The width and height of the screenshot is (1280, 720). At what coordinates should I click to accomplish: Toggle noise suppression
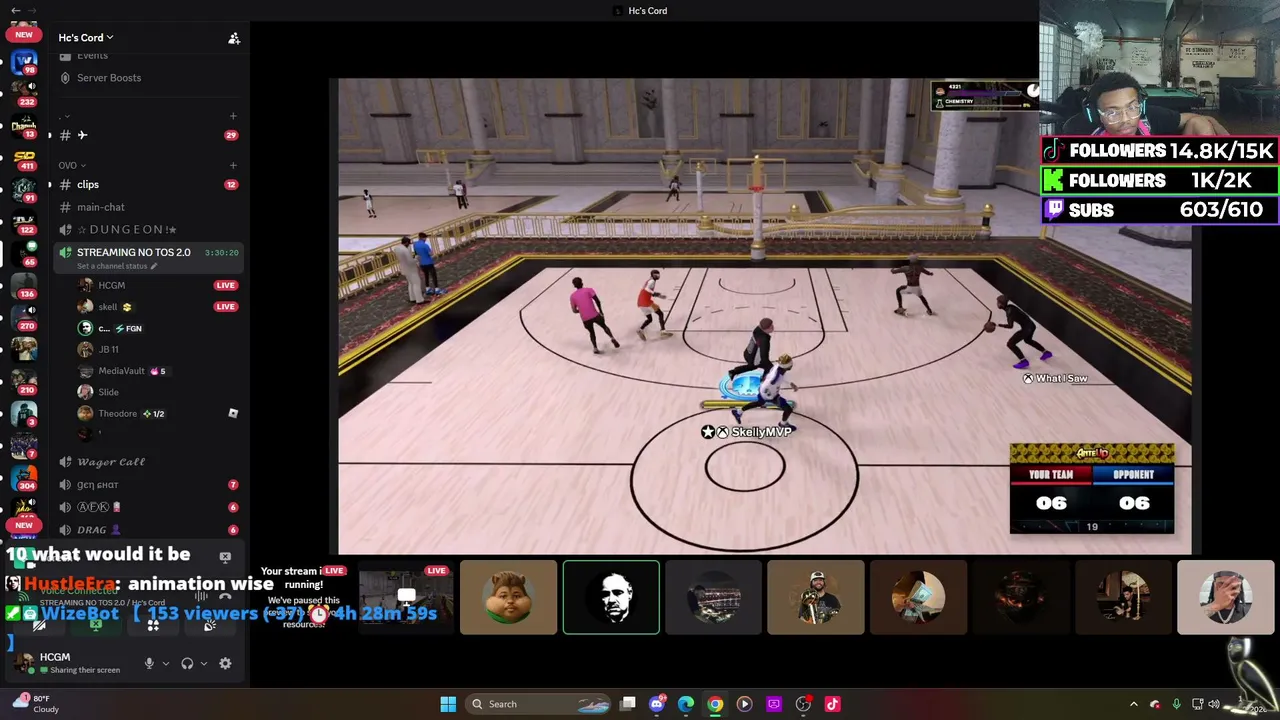pos(201,597)
